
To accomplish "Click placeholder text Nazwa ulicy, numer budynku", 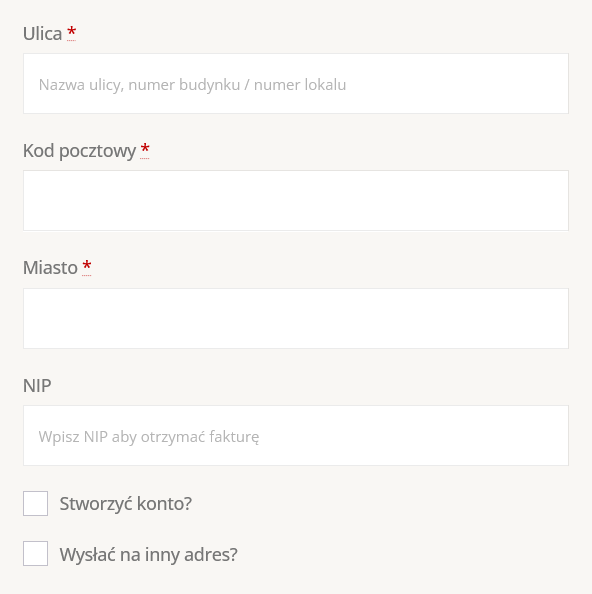I will (139, 85).
